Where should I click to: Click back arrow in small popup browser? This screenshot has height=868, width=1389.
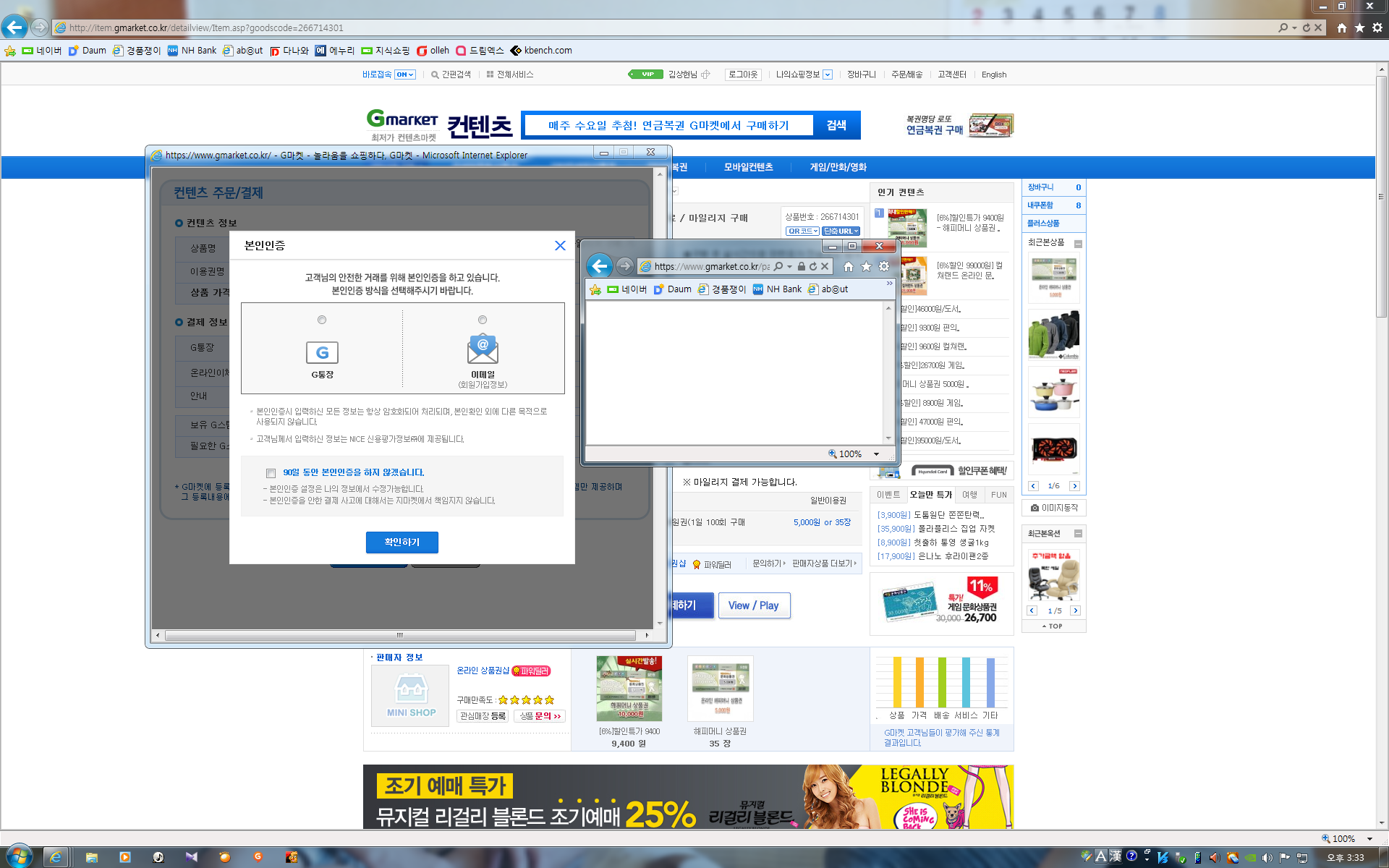[x=600, y=266]
